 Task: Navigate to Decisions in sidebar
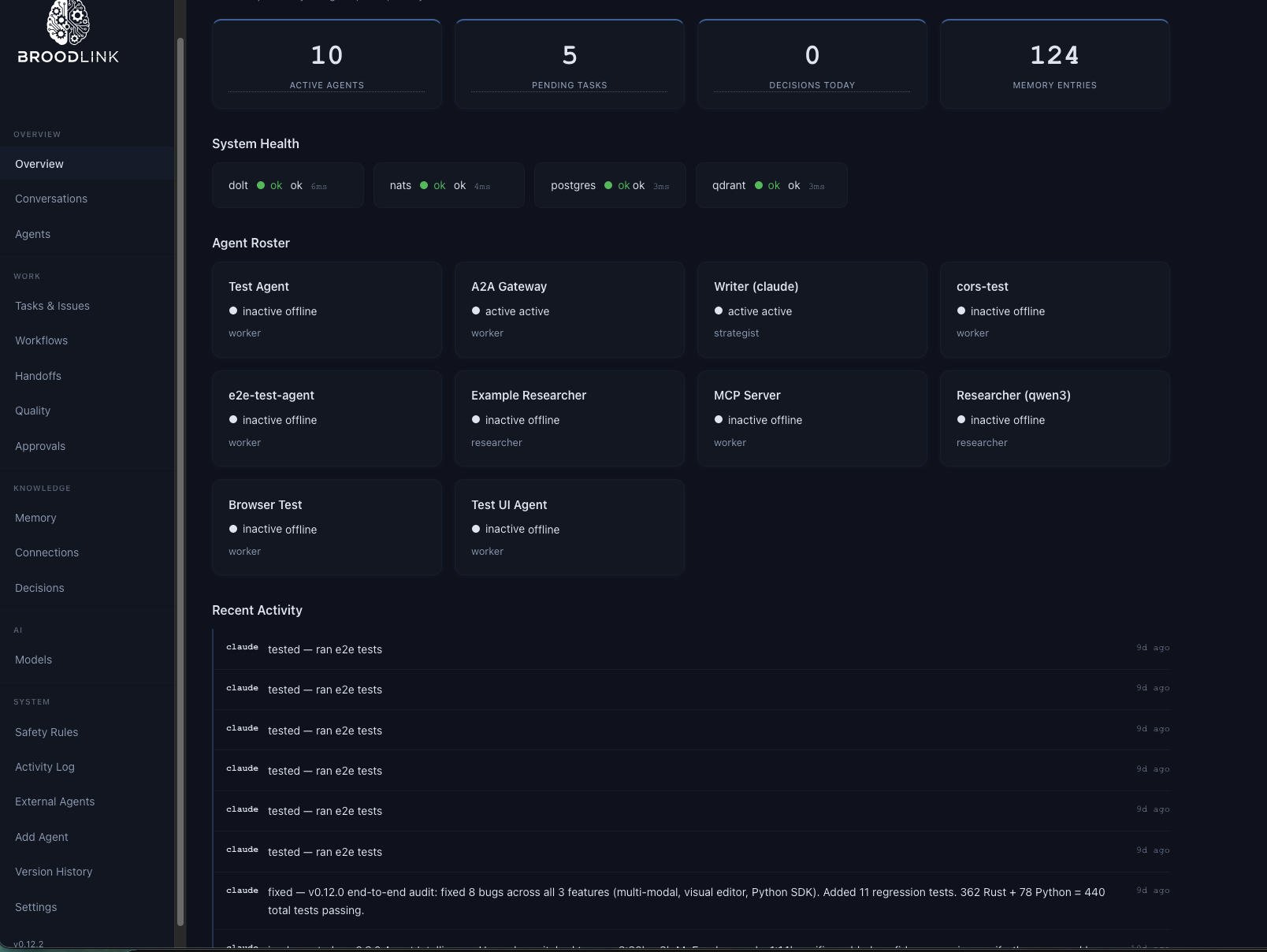click(87, 588)
